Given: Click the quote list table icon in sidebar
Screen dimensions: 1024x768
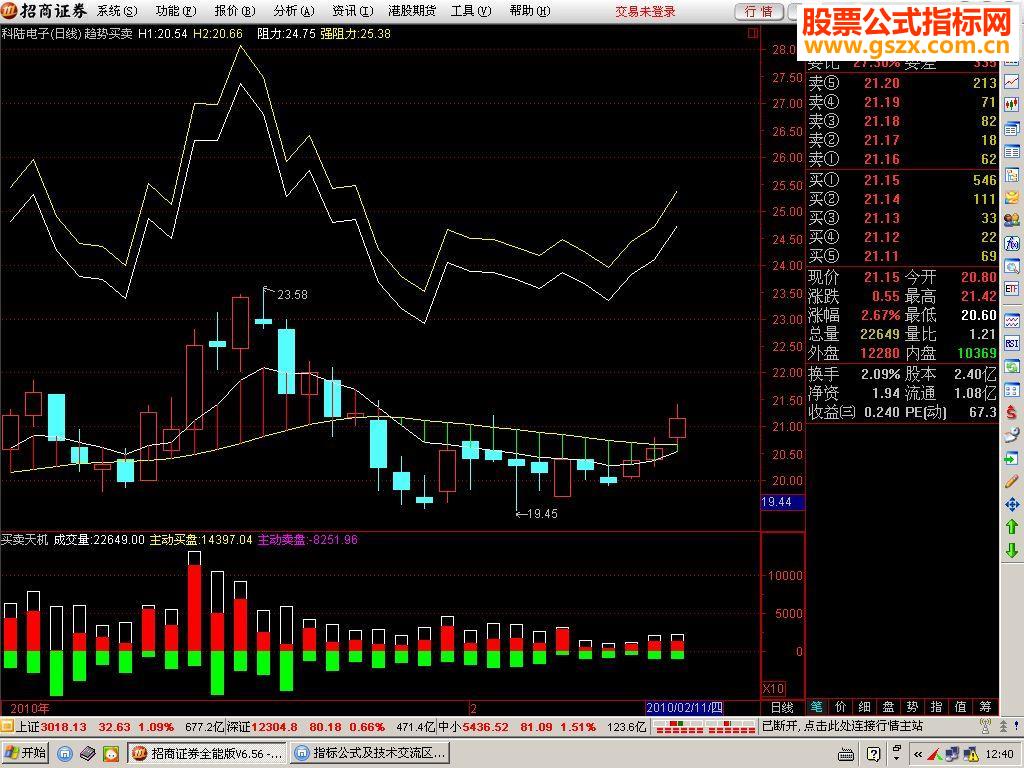Looking at the screenshot, I should tap(1012, 152).
